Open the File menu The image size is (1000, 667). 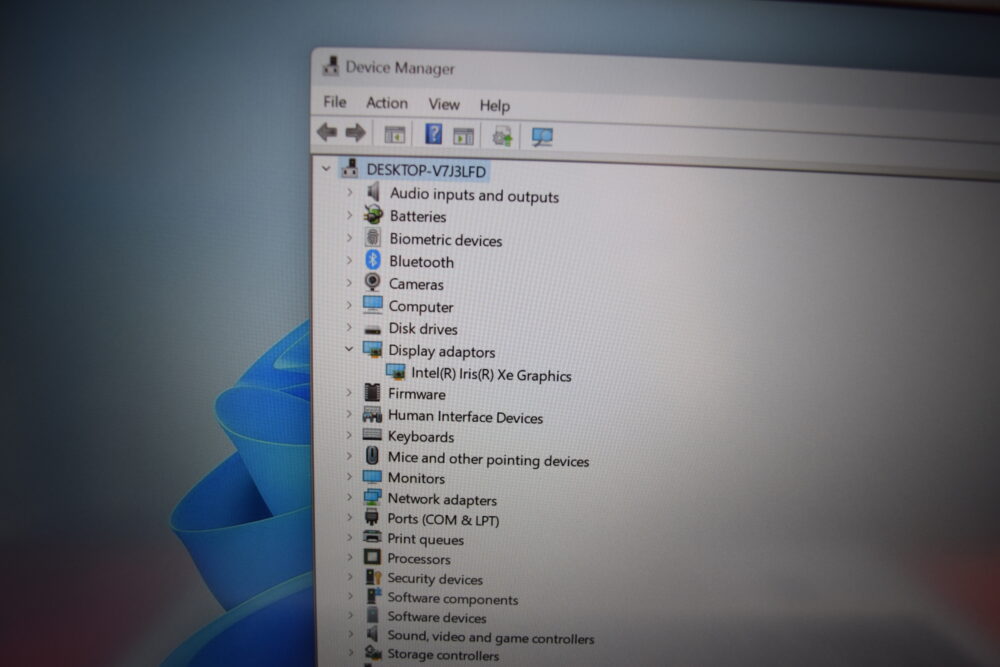[x=335, y=102]
